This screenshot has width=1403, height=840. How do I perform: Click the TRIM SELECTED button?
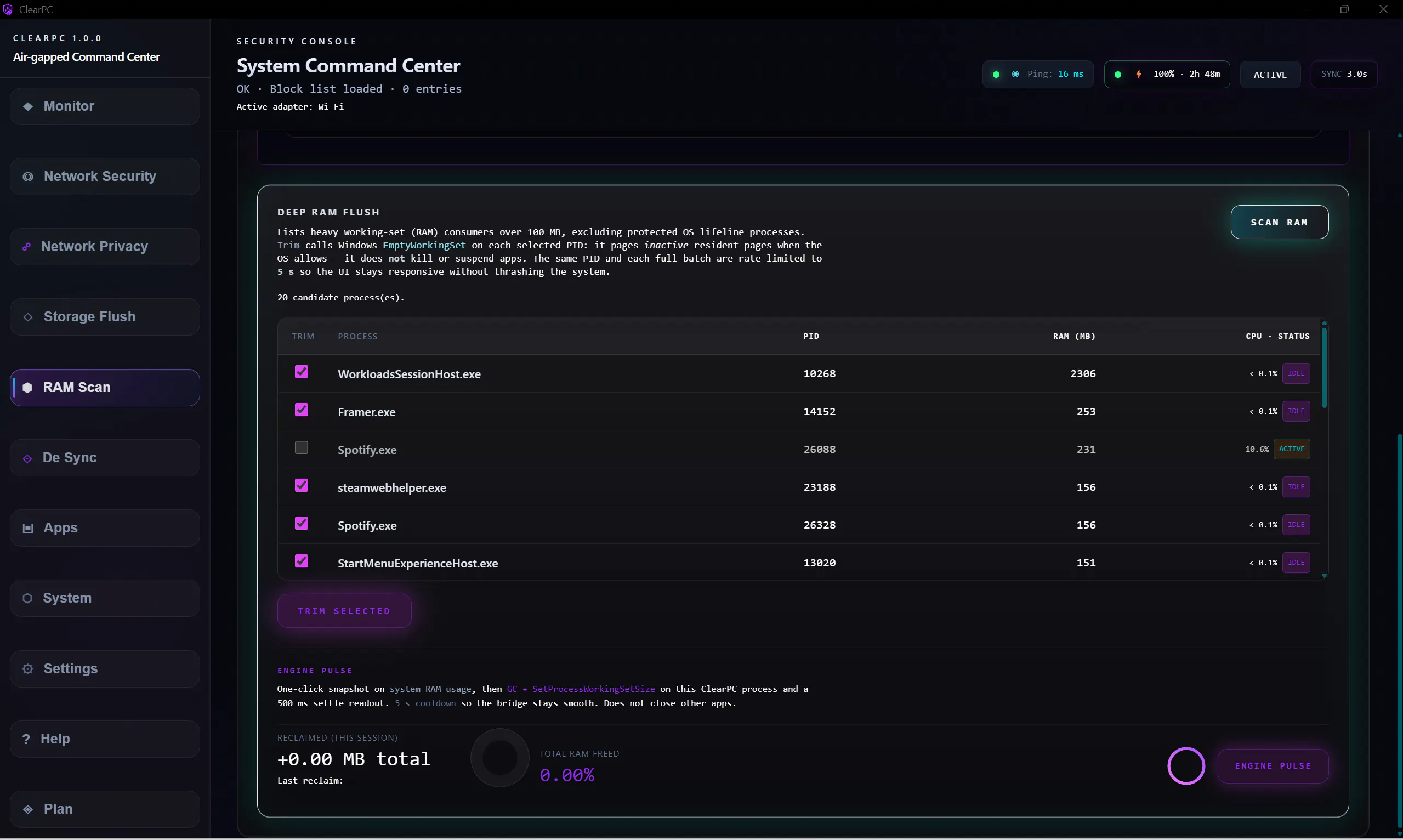click(x=344, y=611)
